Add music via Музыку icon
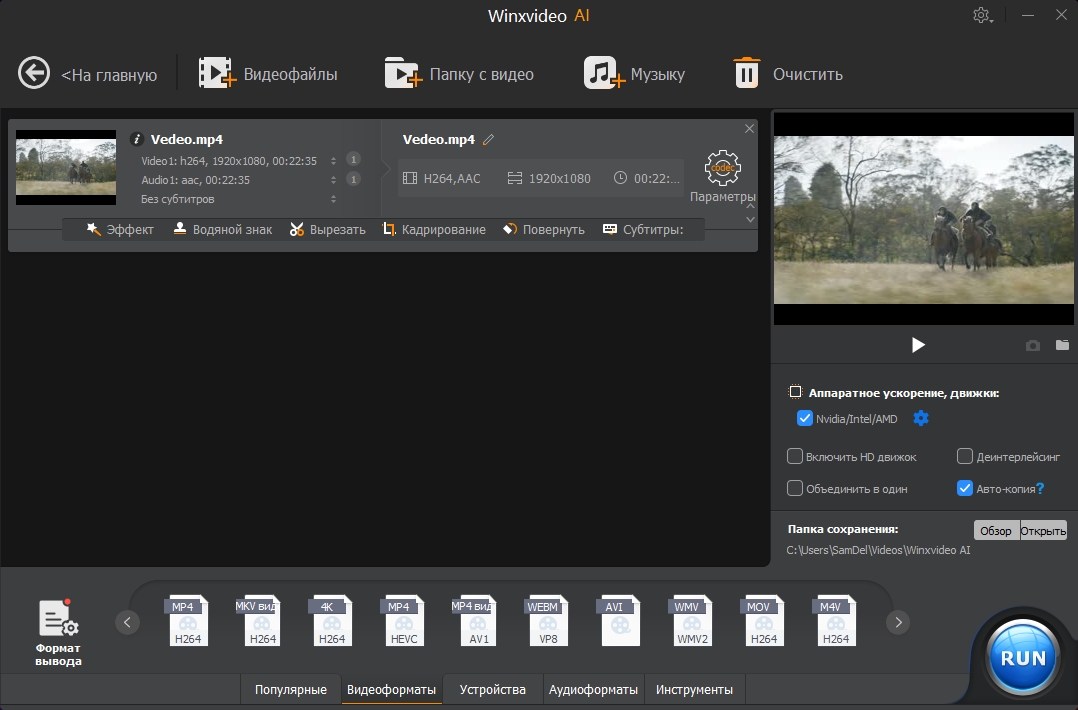This screenshot has width=1078, height=710. [601, 73]
